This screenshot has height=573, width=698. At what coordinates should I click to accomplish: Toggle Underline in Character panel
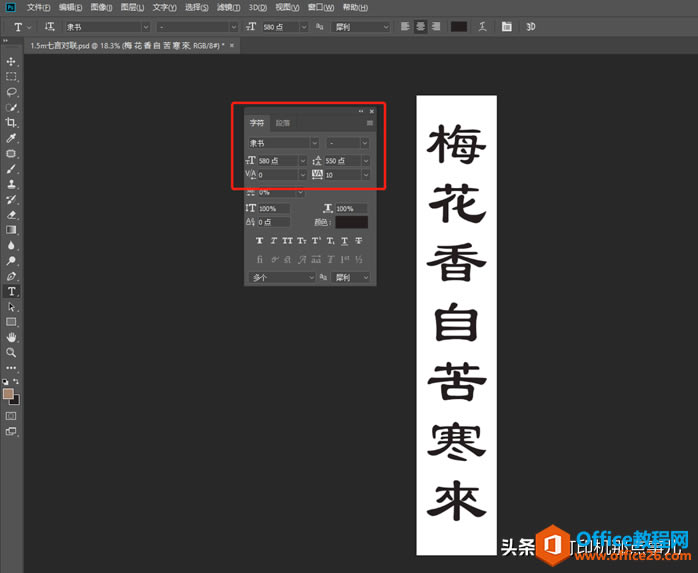pos(345,241)
